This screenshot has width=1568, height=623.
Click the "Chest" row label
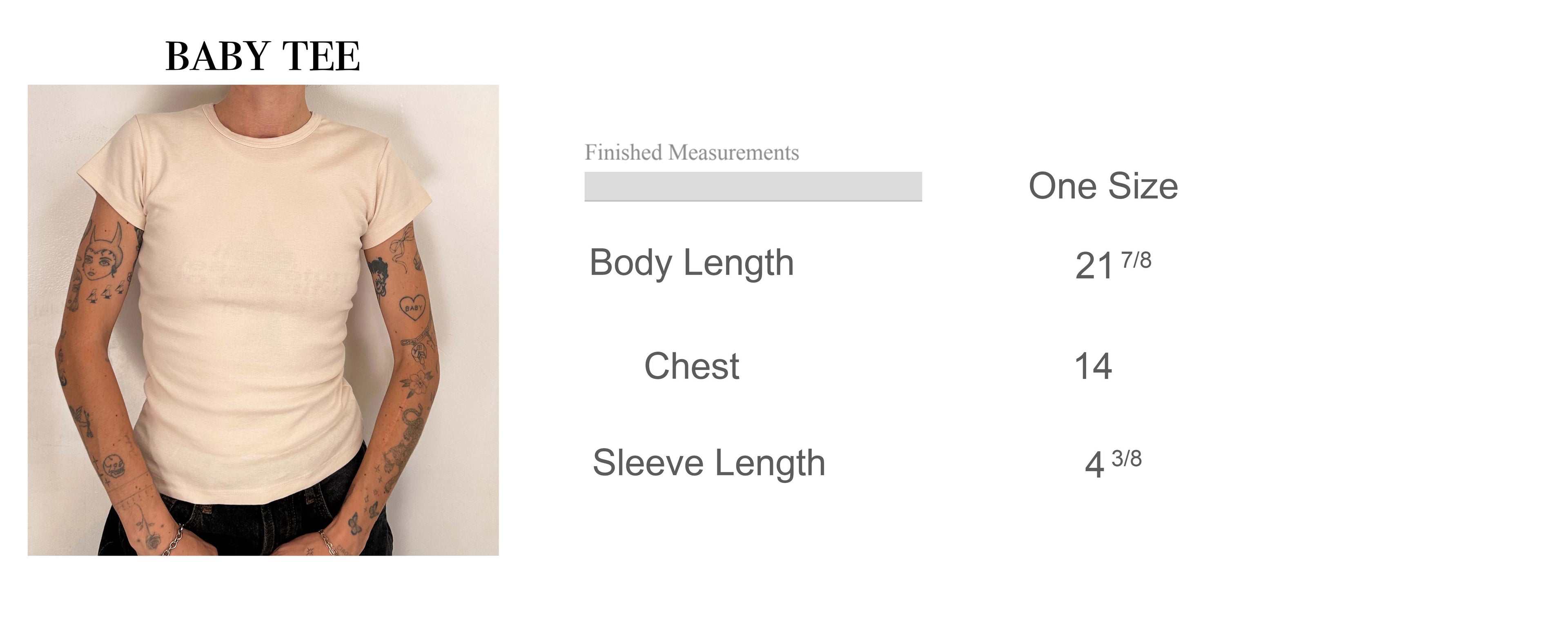[x=691, y=366]
